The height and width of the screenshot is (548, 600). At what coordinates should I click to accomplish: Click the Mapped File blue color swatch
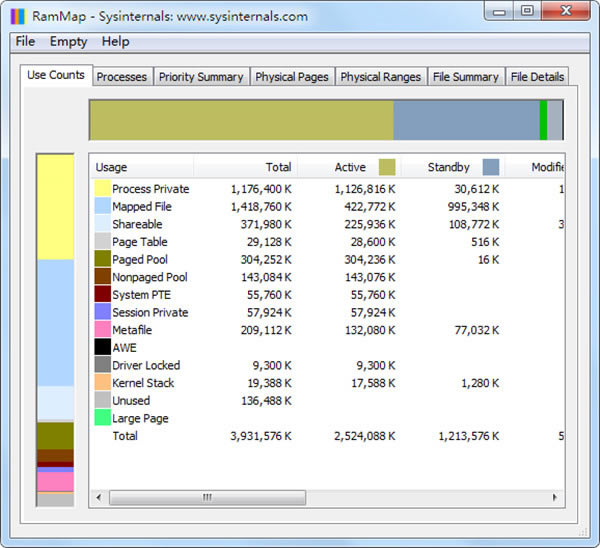[102, 207]
